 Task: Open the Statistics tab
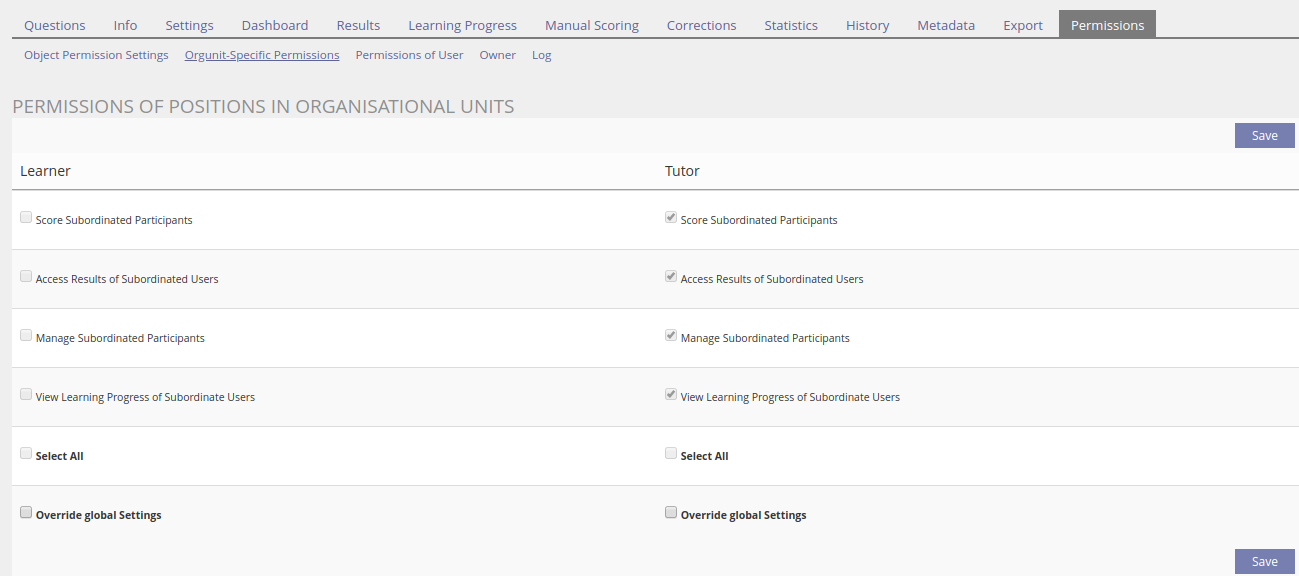[x=790, y=25]
